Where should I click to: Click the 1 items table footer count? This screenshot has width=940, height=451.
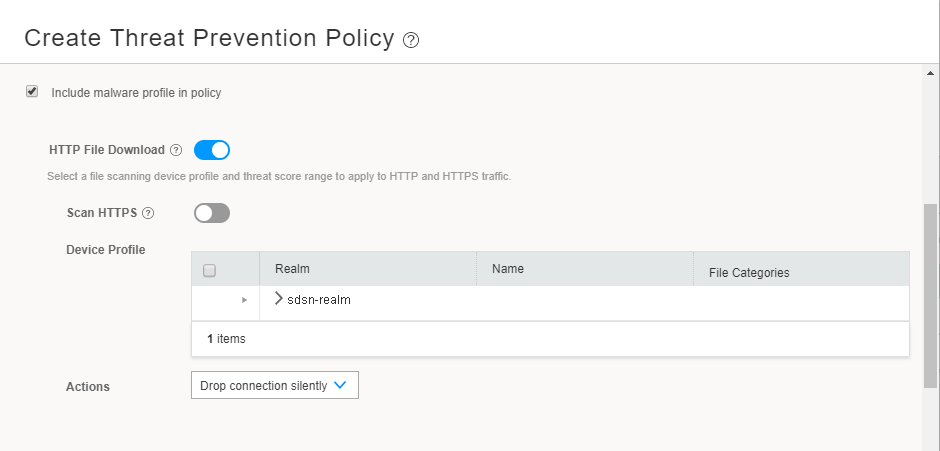(226, 339)
